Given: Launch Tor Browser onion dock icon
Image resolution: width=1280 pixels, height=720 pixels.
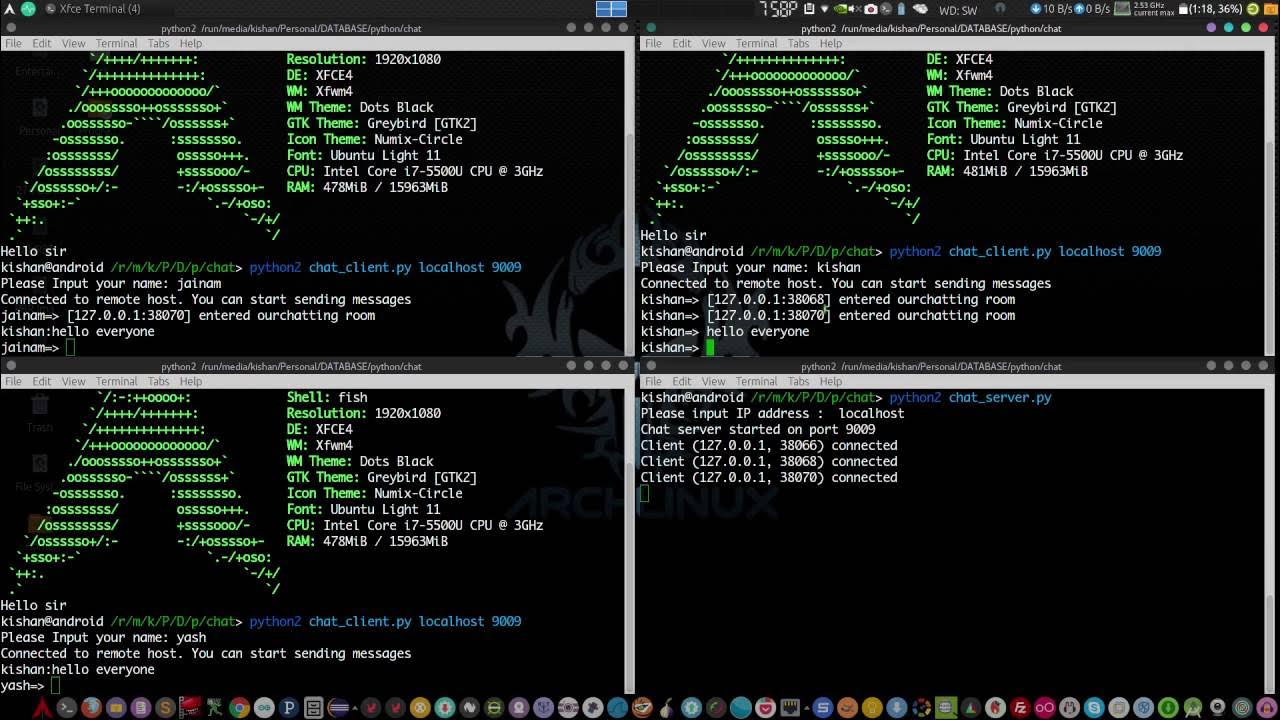Looking at the screenshot, I should [x=667, y=708].
